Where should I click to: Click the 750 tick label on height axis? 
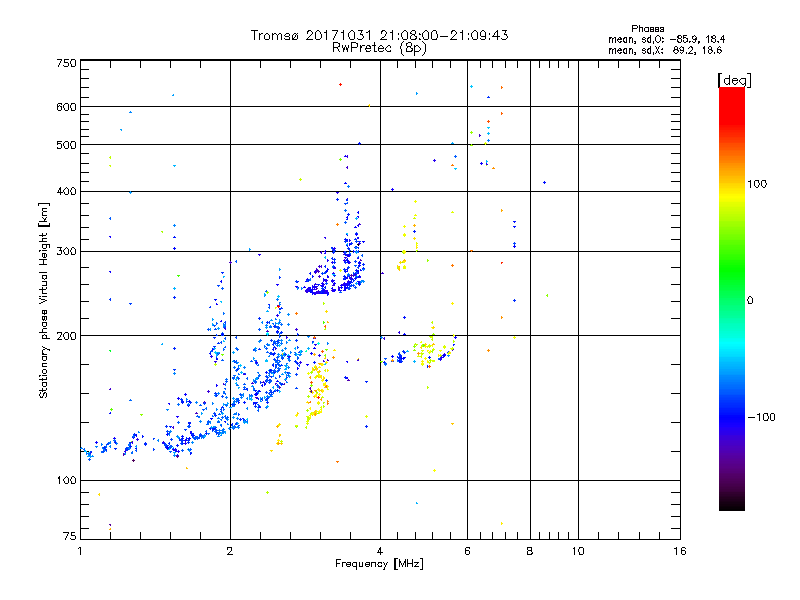66,63
